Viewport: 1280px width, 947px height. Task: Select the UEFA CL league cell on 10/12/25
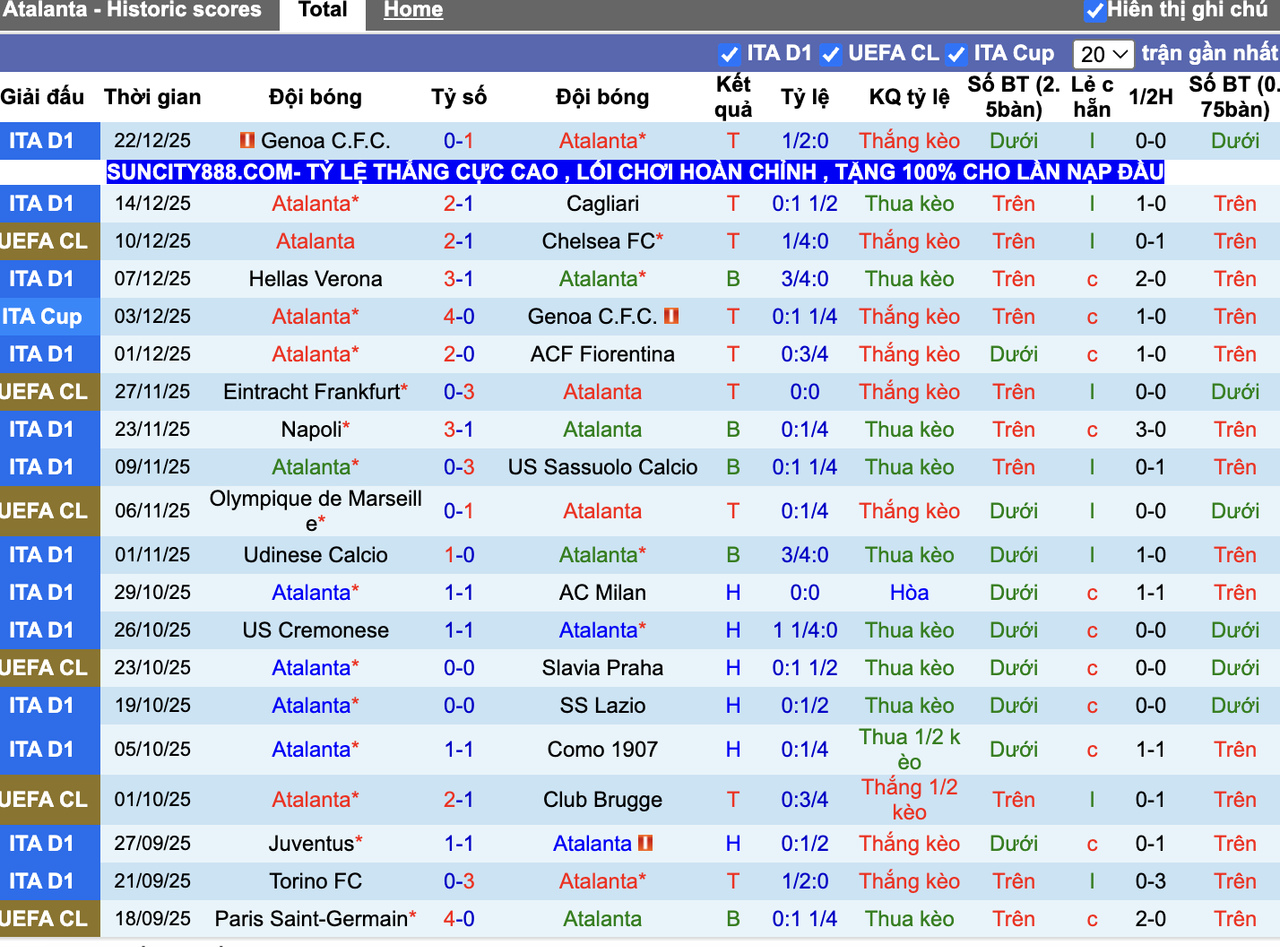pos(50,241)
